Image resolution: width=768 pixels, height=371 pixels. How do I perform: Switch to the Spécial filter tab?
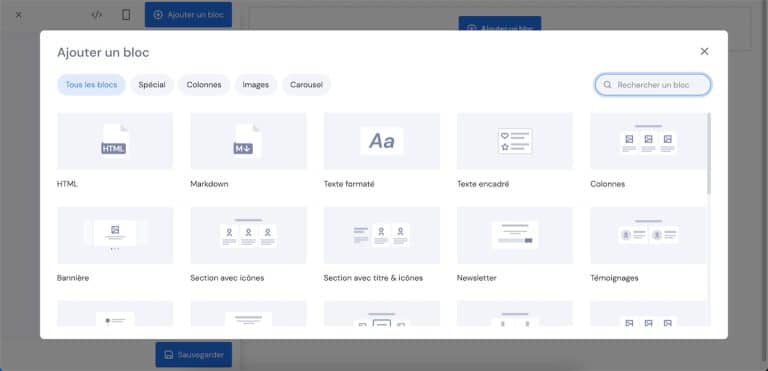tap(152, 85)
